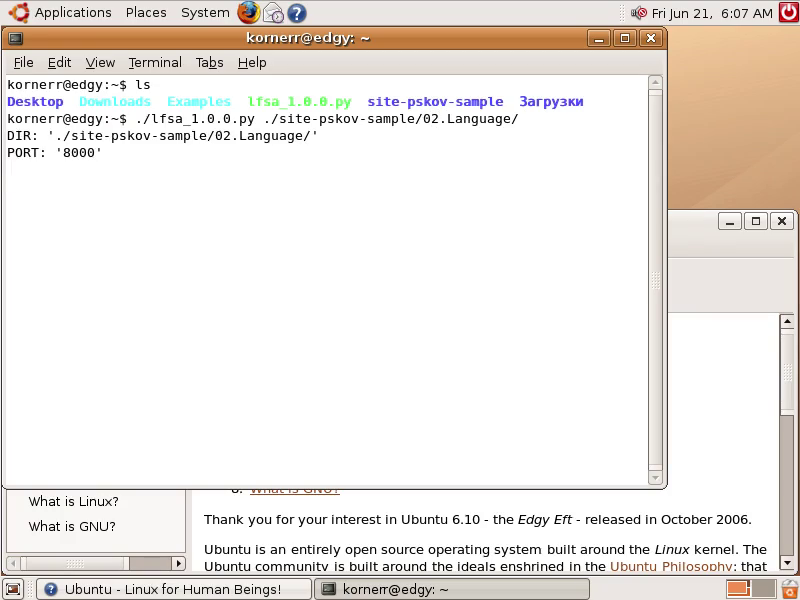Viewport: 800px width, 600px height.
Task: Select 'What is Linux?' in the sidebar
Action: click(73, 502)
